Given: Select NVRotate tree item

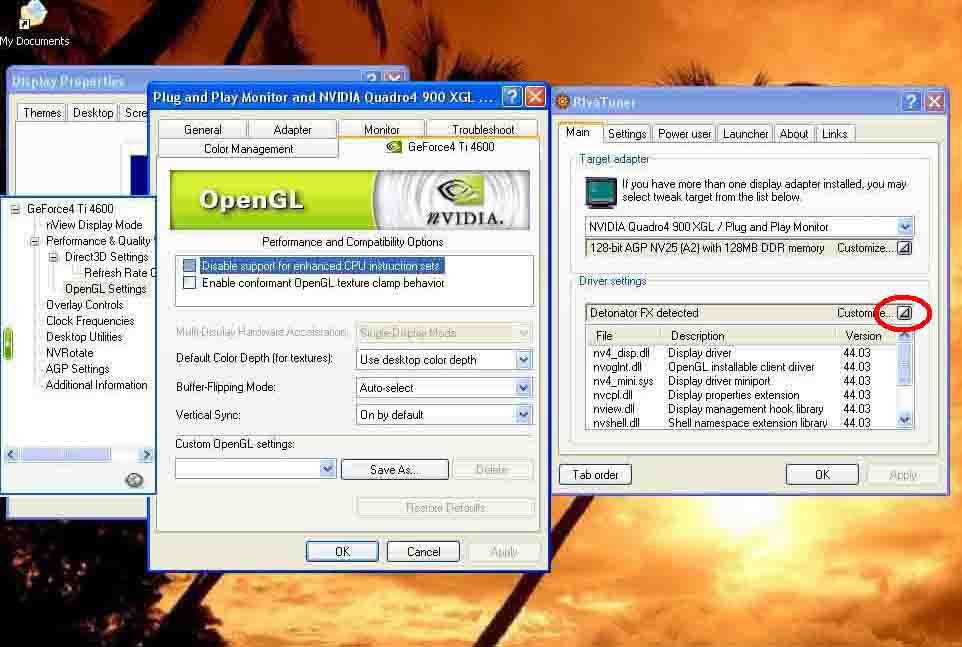Looking at the screenshot, I should tap(69, 353).
